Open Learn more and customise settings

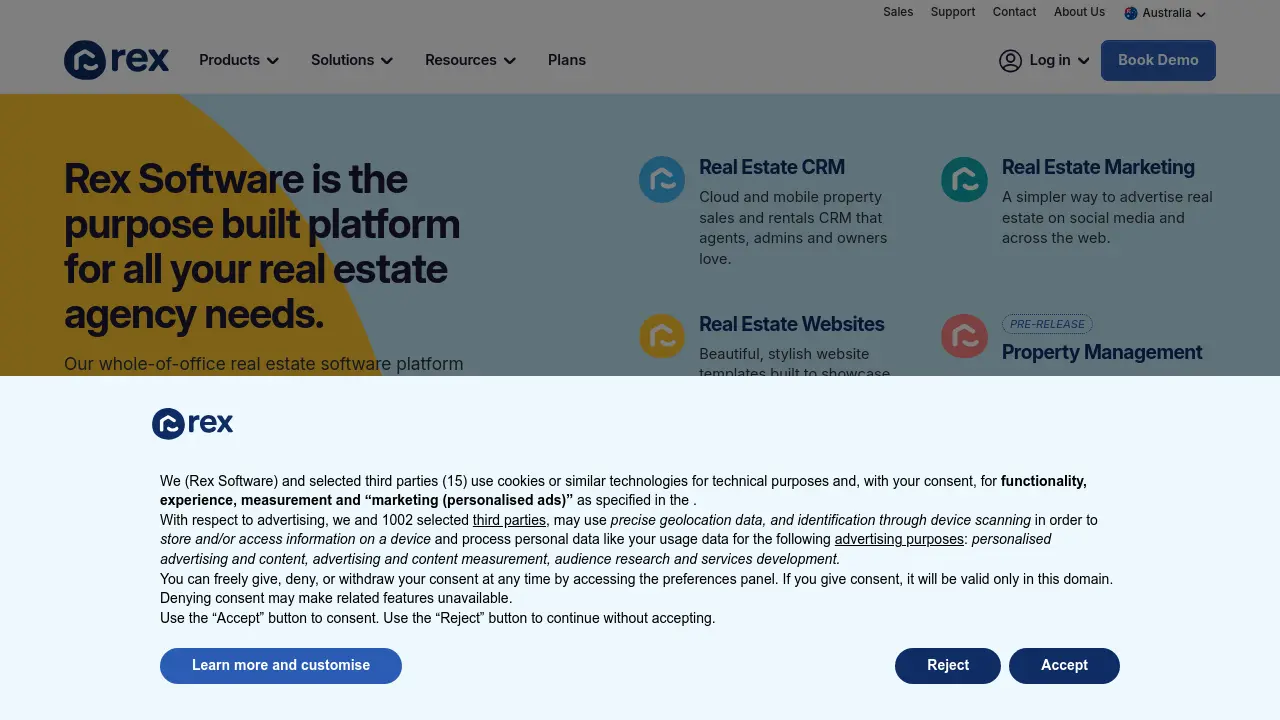pos(280,665)
